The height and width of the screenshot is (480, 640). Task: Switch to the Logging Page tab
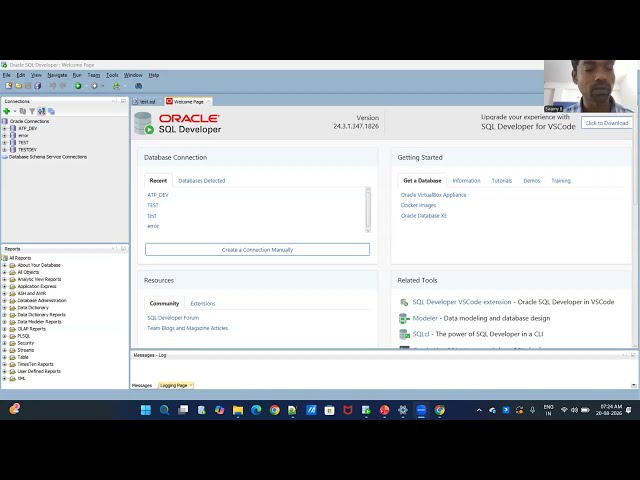point(174,385)
